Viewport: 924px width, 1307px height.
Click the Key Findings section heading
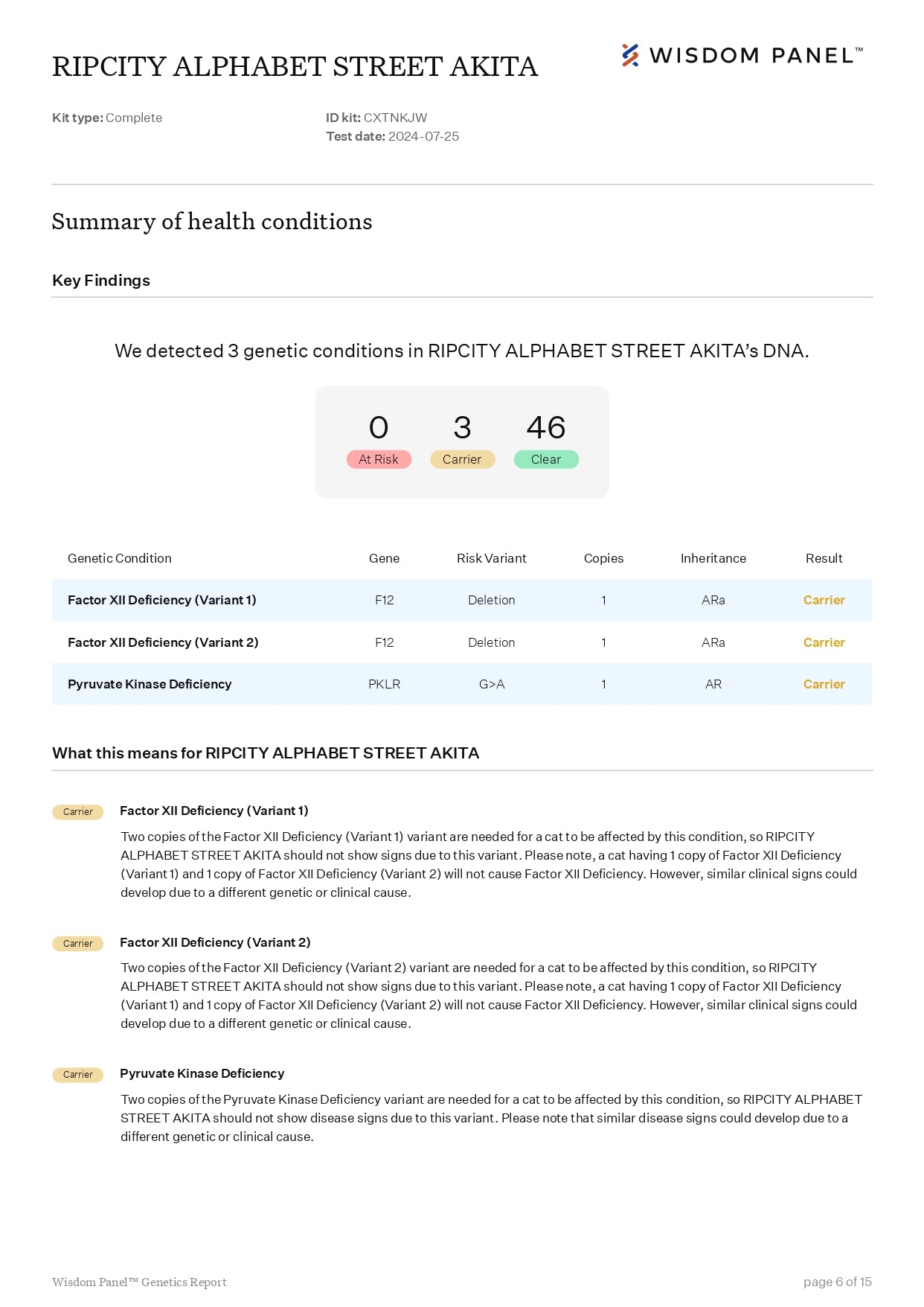101,281
